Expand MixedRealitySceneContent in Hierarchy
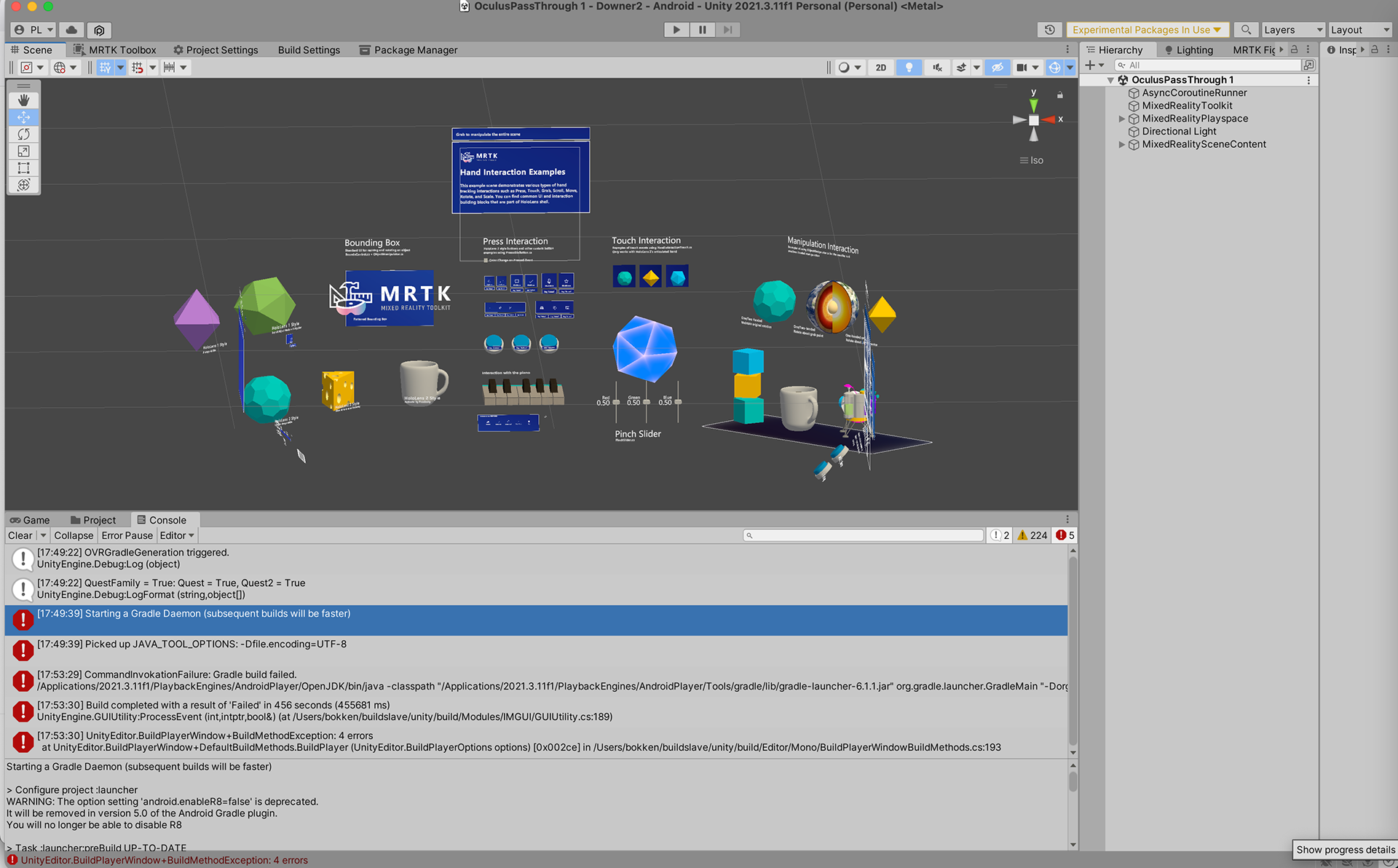Image resolution: width=1398 pixels, height=868 pixels. coord(1122,145)
